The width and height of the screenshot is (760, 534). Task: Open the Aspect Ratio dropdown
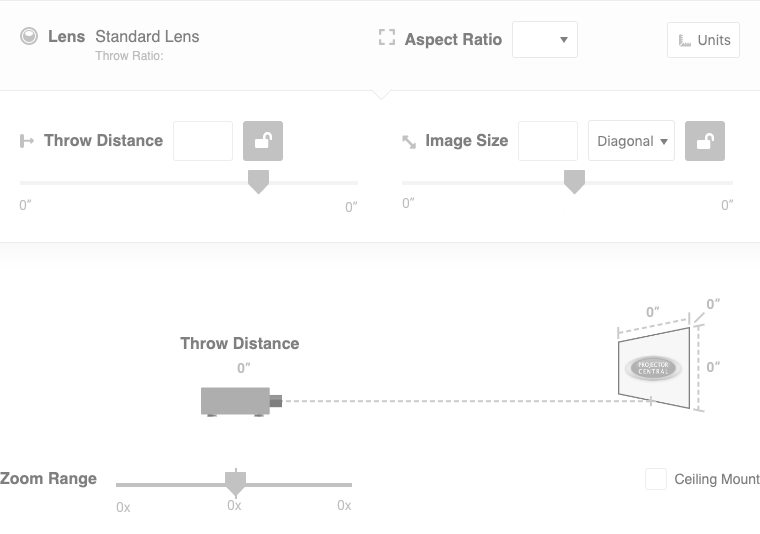pos(545,40)
